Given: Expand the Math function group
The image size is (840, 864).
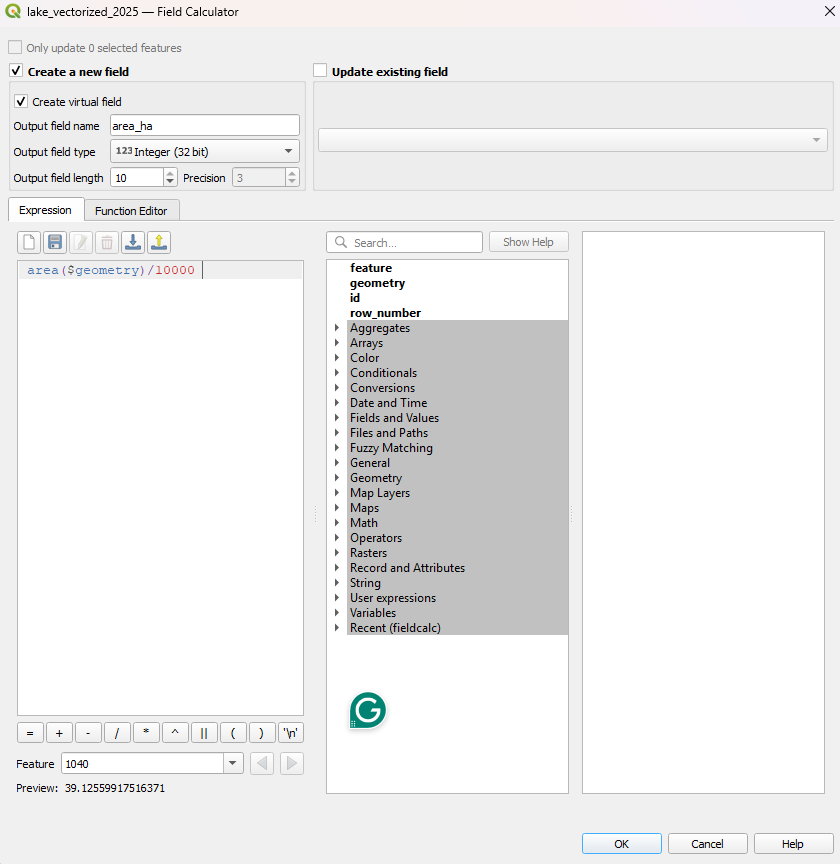Looking at the screenshot, I should coord(337,523).
